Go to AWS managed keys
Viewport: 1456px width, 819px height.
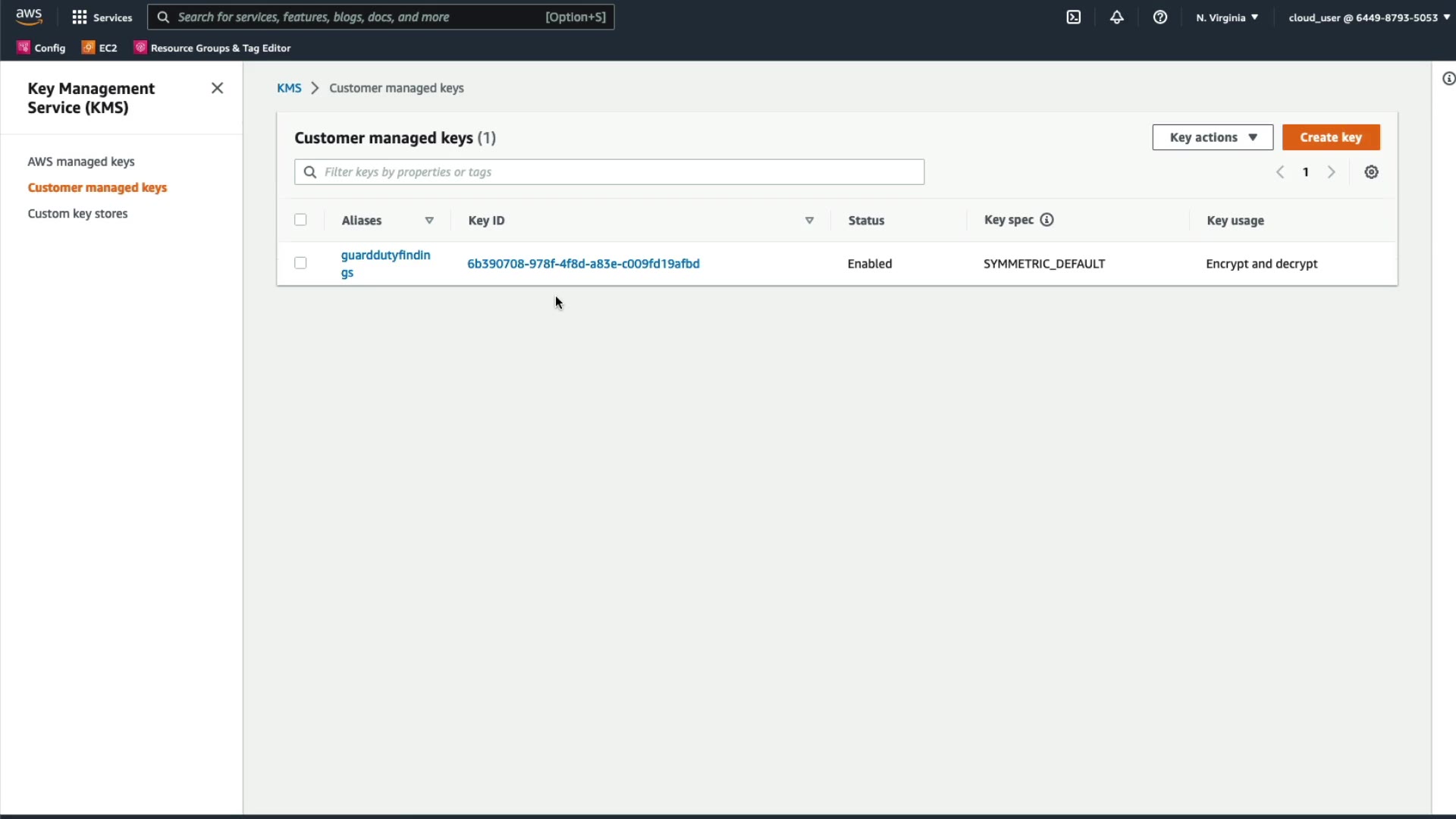[81, 162]
